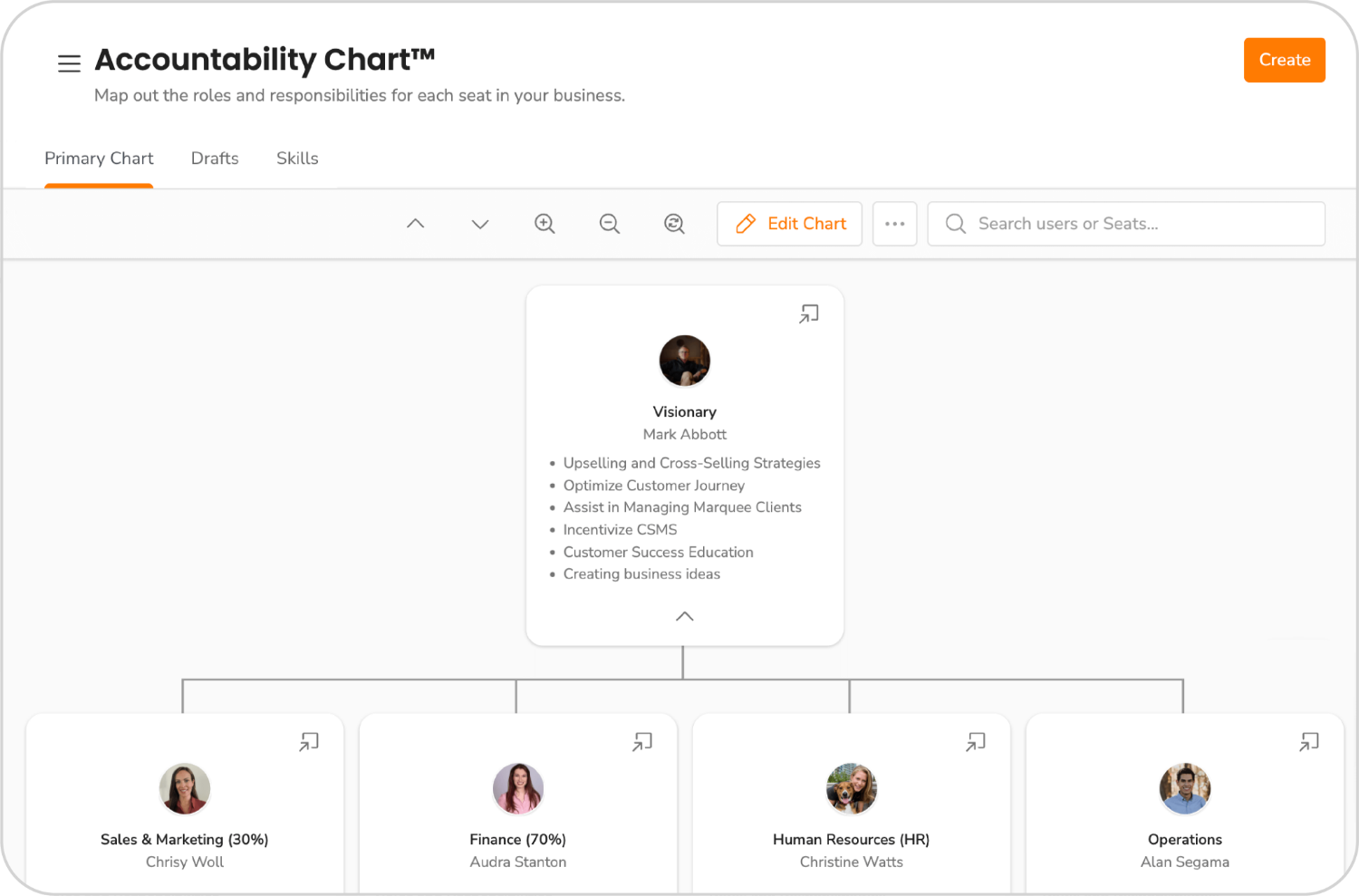Navigate up in the chart

pos(415,224)
